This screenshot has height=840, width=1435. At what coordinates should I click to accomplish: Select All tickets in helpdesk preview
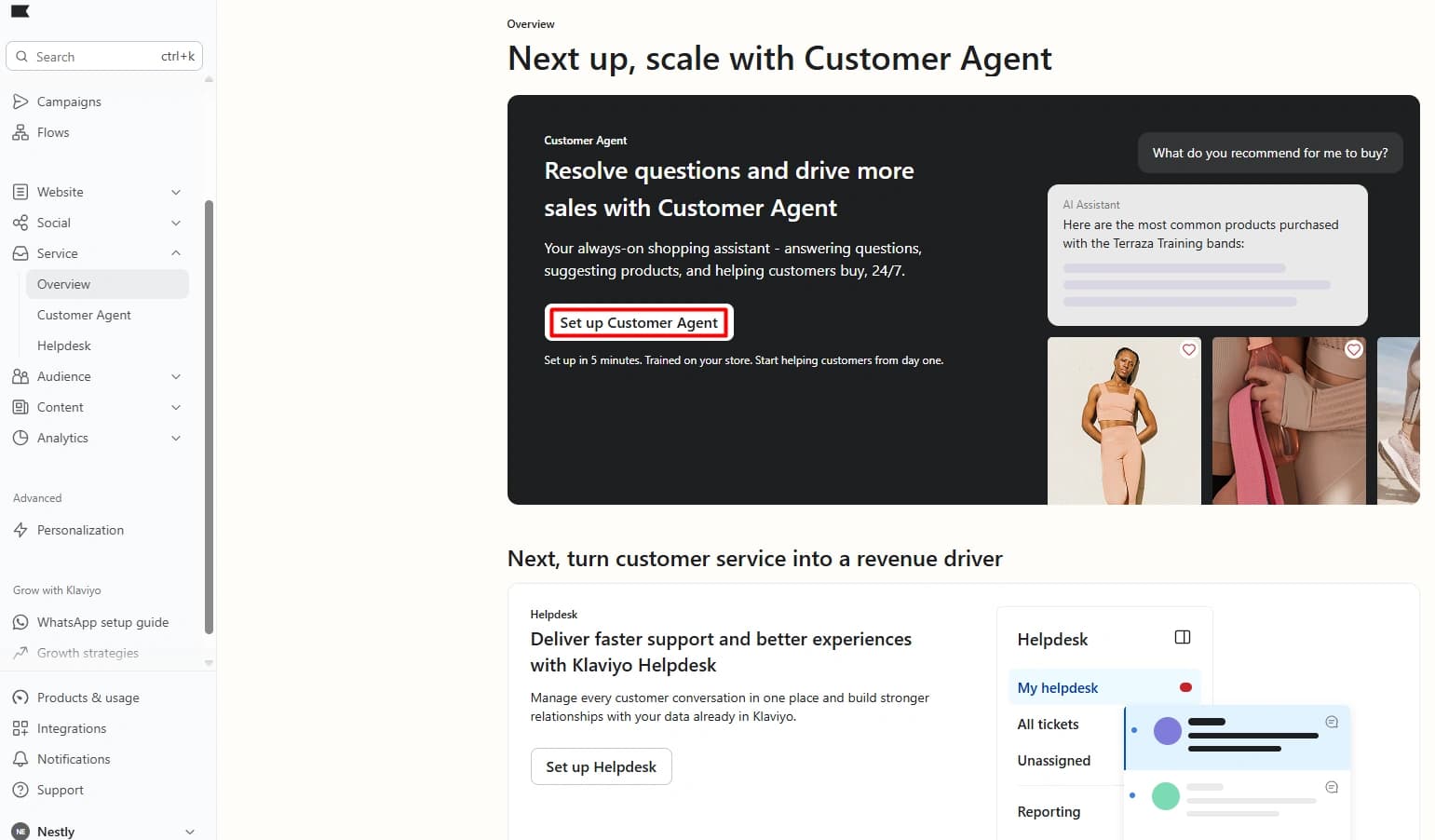pos(1048,724)
